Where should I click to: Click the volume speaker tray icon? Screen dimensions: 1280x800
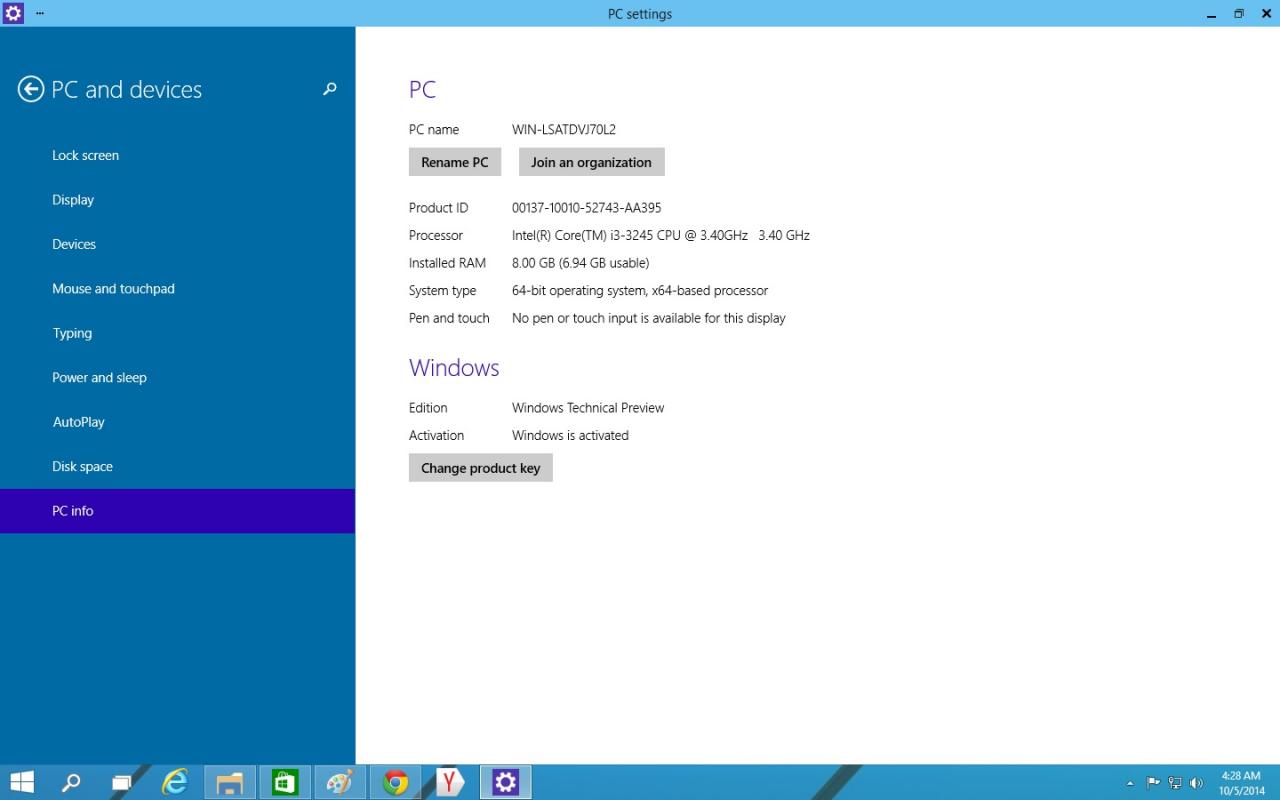[1196, 783]
